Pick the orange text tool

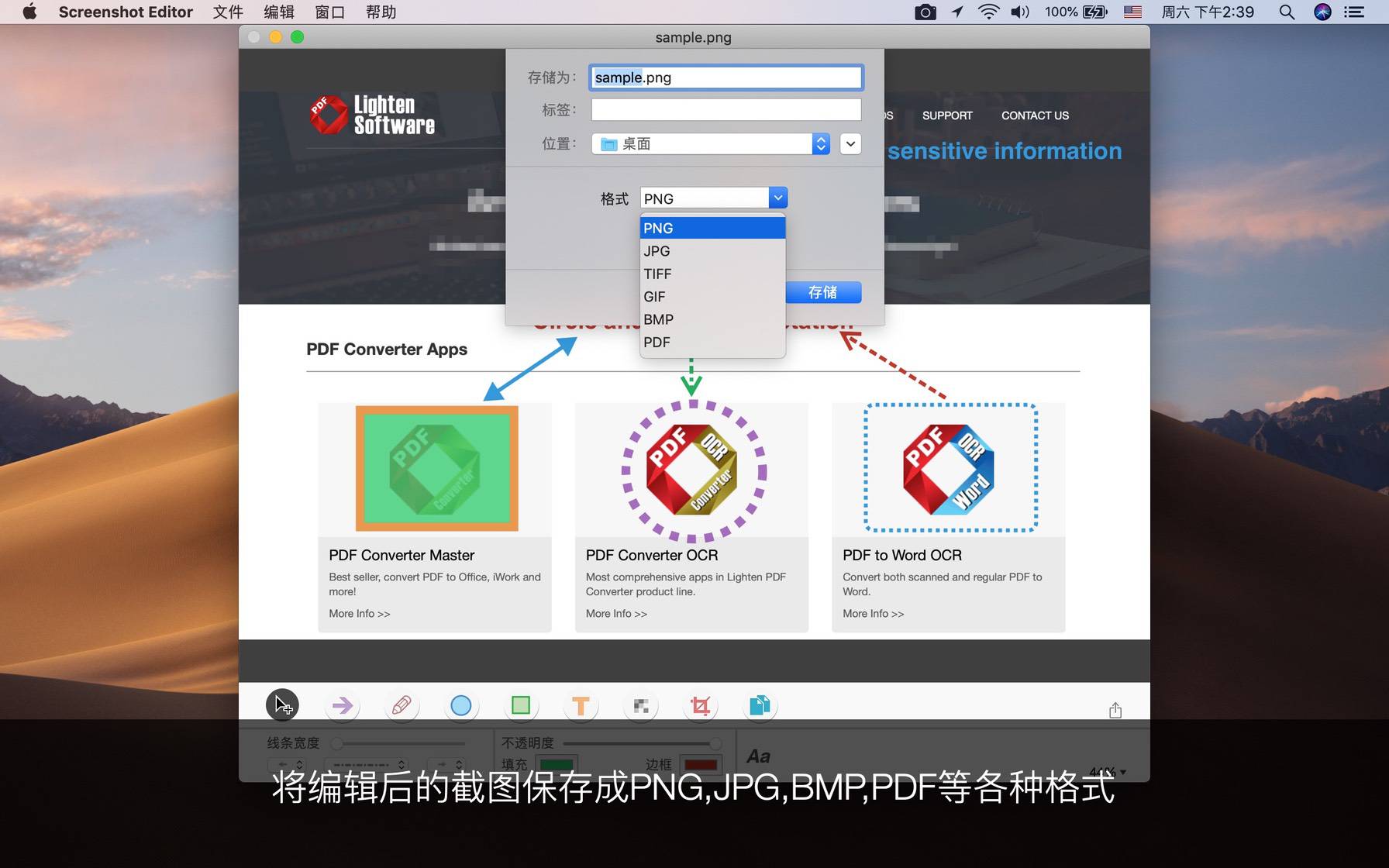tap(581, 705)
